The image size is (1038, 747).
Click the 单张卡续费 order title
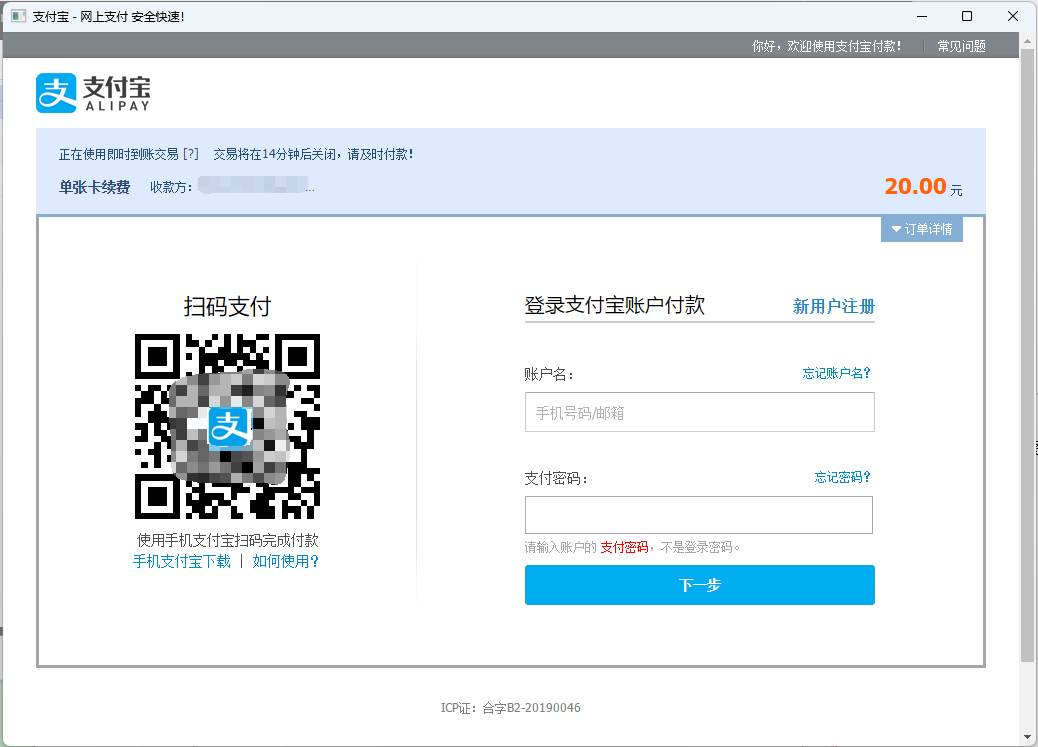[x=95, y=187]
